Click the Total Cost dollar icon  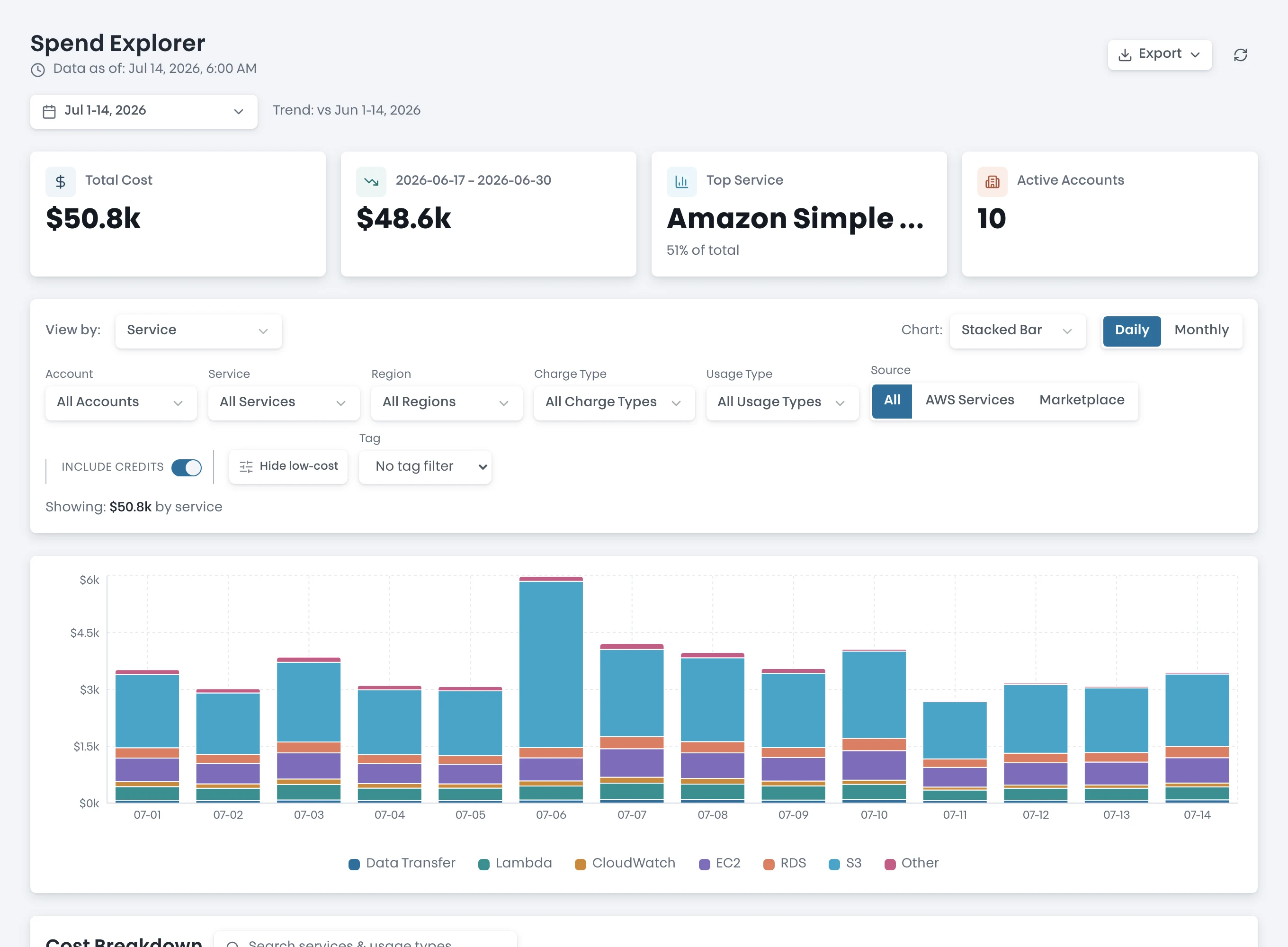[x=60, y=182]
